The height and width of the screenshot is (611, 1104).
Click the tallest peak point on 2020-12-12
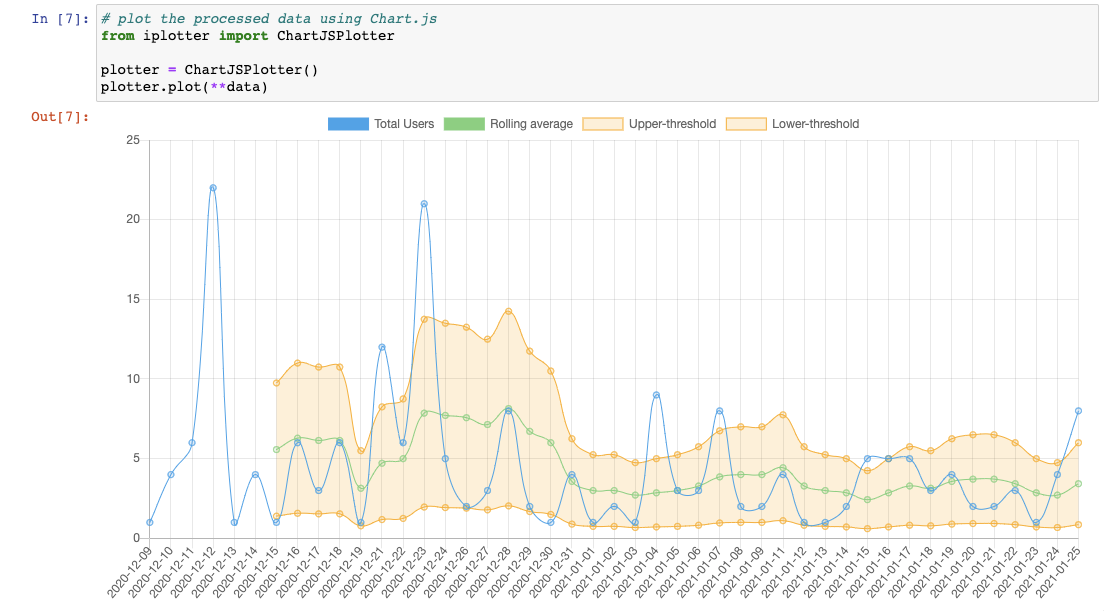point(212,187)
